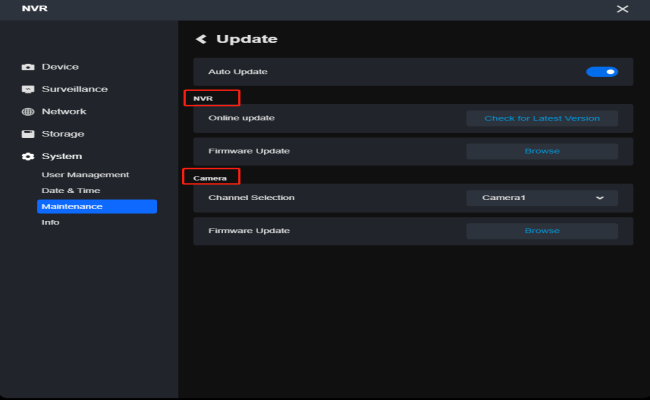Select Network in the sidebar
This screenshot has height=400, width=650.
pyautogui.click(x=64, y=112)
